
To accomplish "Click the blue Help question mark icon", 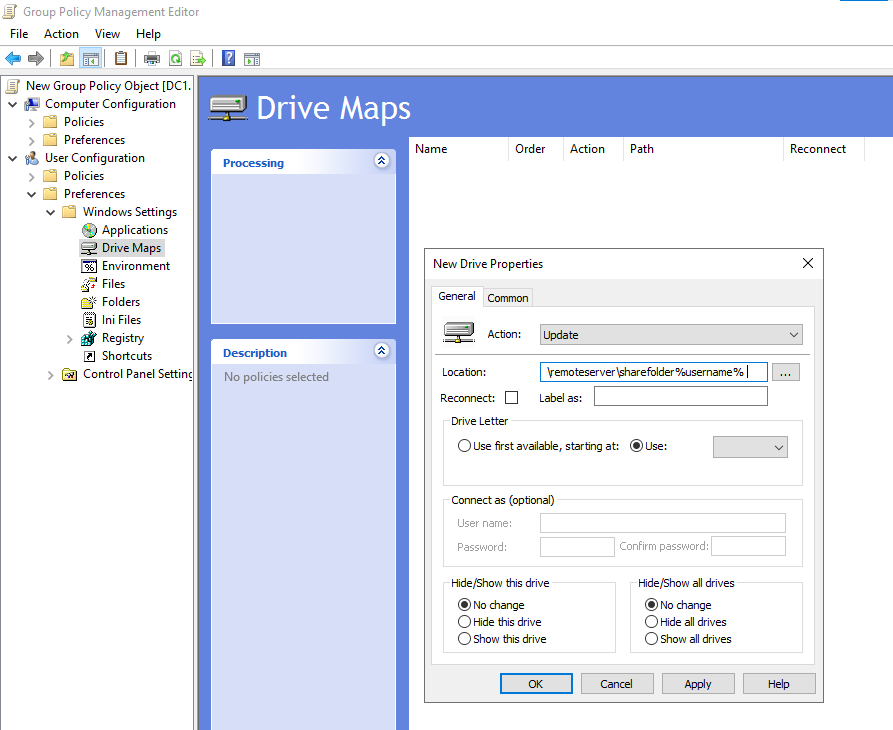I will pyautogui.click(x=228, y=58).
